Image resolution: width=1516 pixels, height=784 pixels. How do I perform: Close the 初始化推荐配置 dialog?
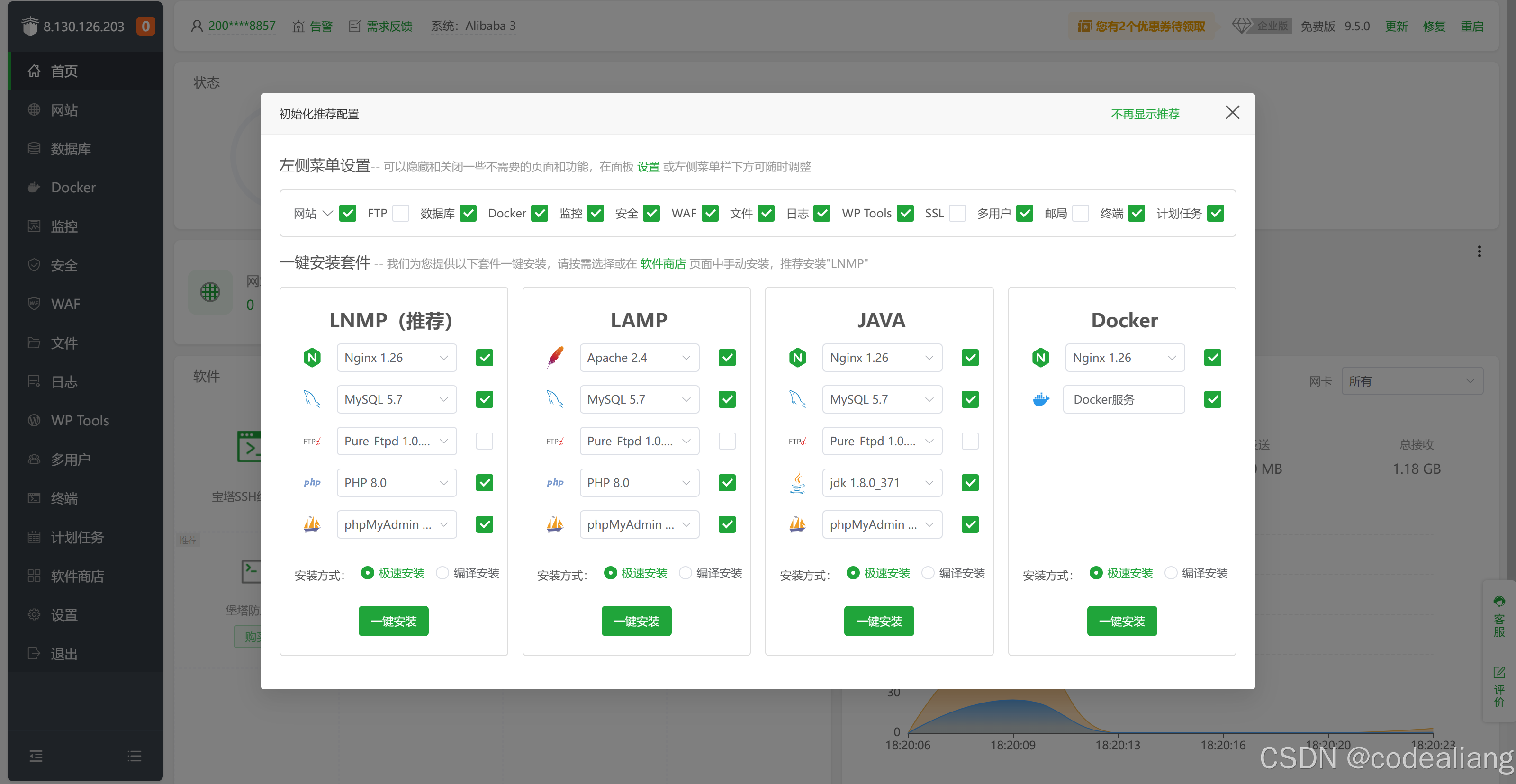1232,112
